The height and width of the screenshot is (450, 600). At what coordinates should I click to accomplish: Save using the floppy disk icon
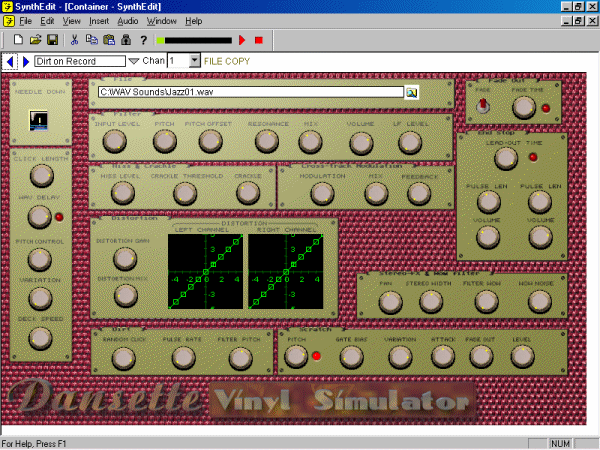52,40
